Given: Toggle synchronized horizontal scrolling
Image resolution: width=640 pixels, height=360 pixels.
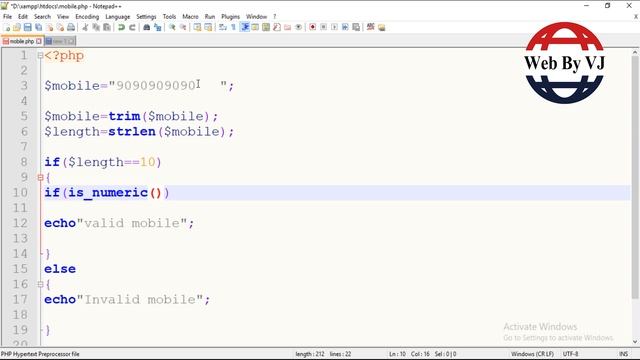Looking at the screenshot, I should pyautogui.click(x=208, y=27).
